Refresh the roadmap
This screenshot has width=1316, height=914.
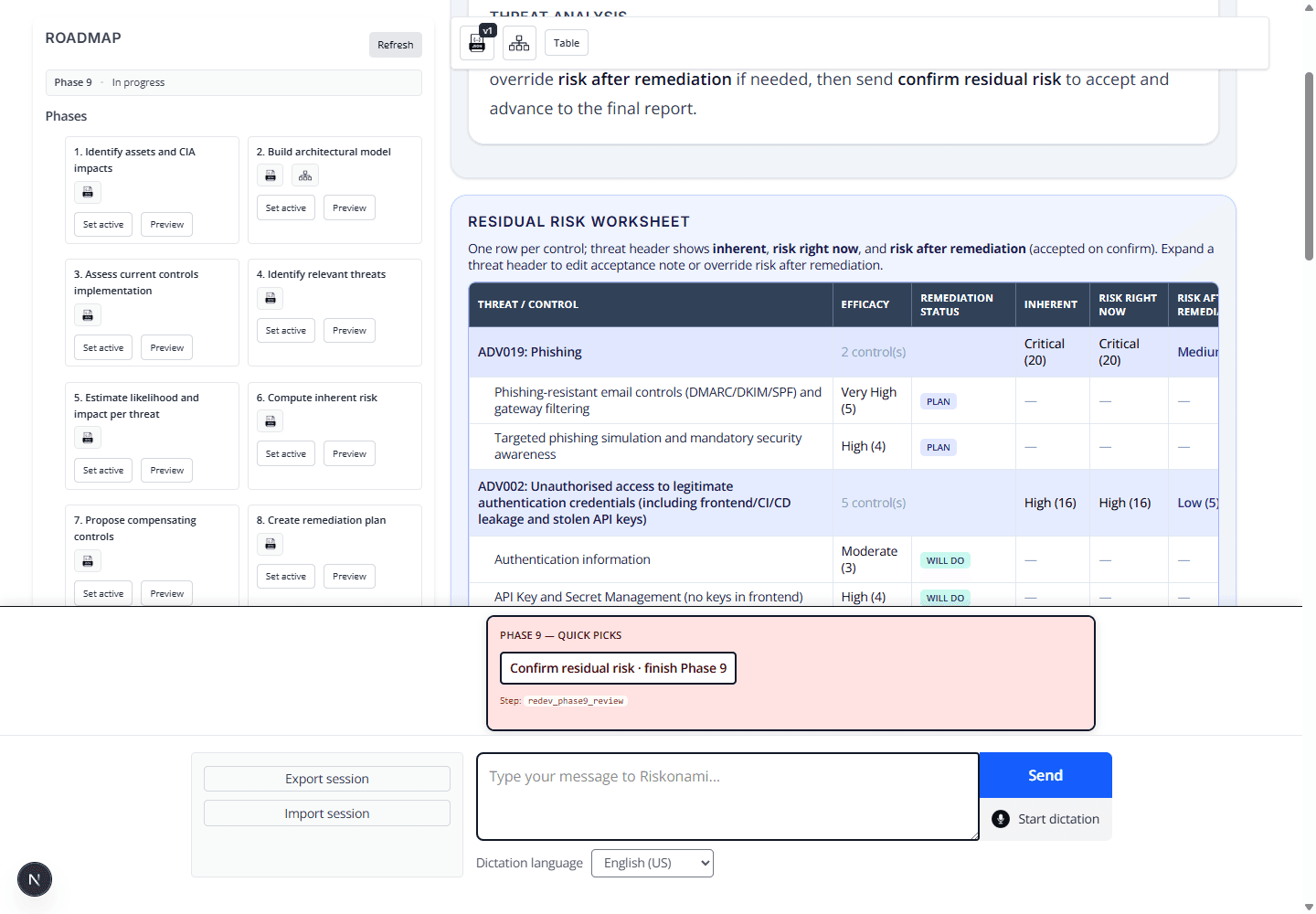pyautogui.click(x=396, y=45)
